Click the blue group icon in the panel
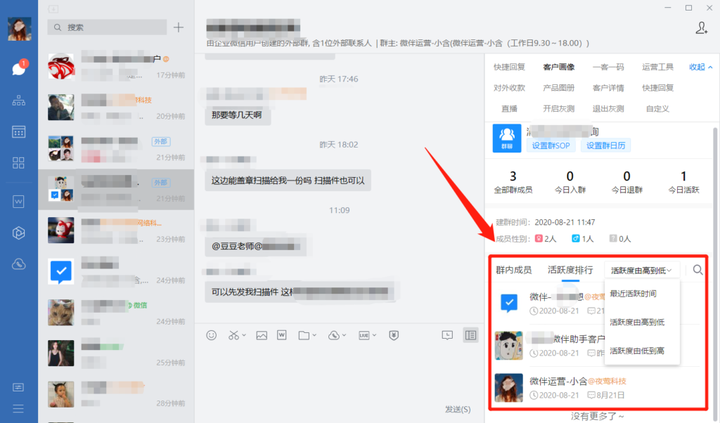This screenshot has height=423, width=720. coord(507,138)
